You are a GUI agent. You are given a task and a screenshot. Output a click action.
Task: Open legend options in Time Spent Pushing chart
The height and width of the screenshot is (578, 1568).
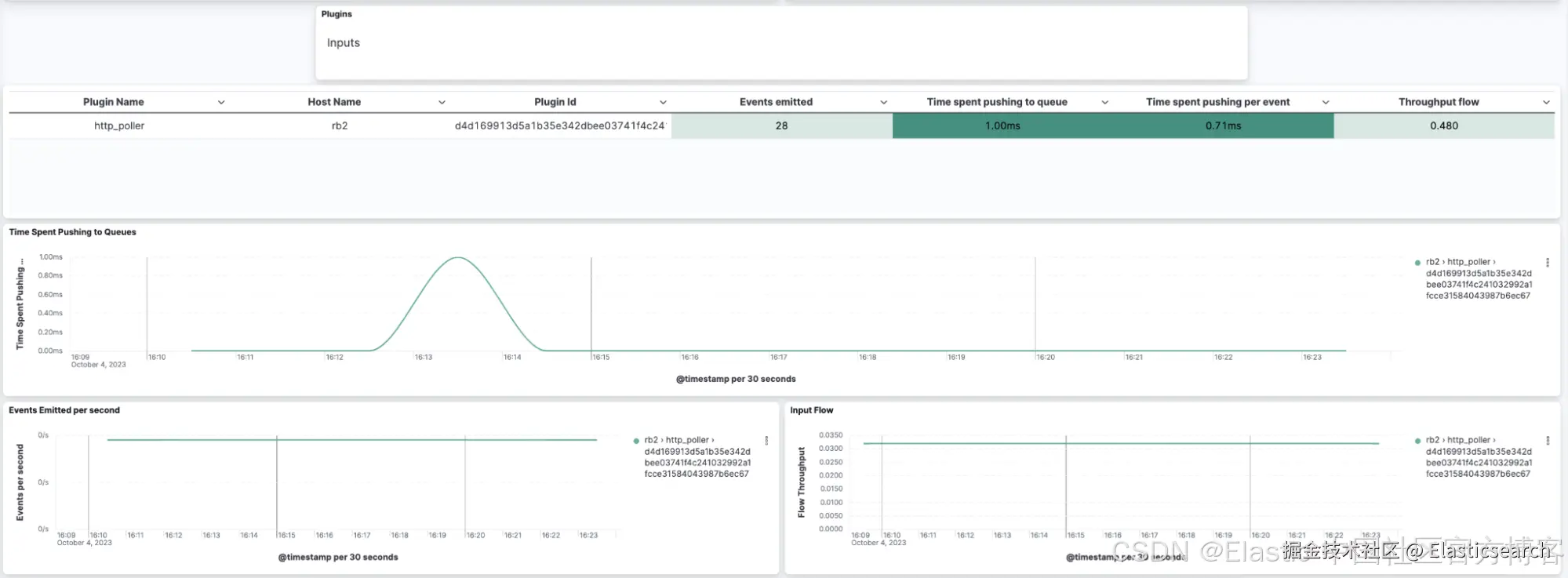pyautogui.click(x=1547, y=263)
